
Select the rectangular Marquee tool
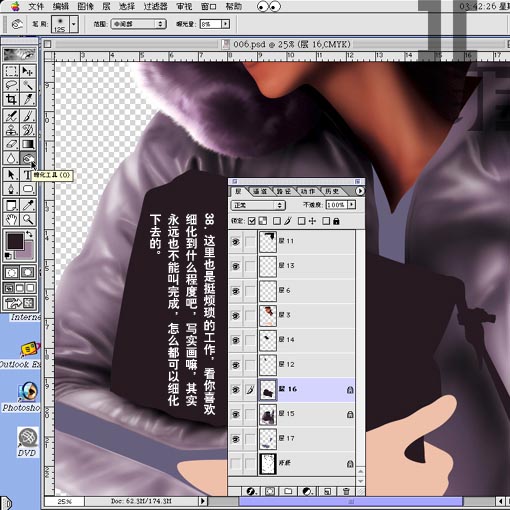[11, 71]
